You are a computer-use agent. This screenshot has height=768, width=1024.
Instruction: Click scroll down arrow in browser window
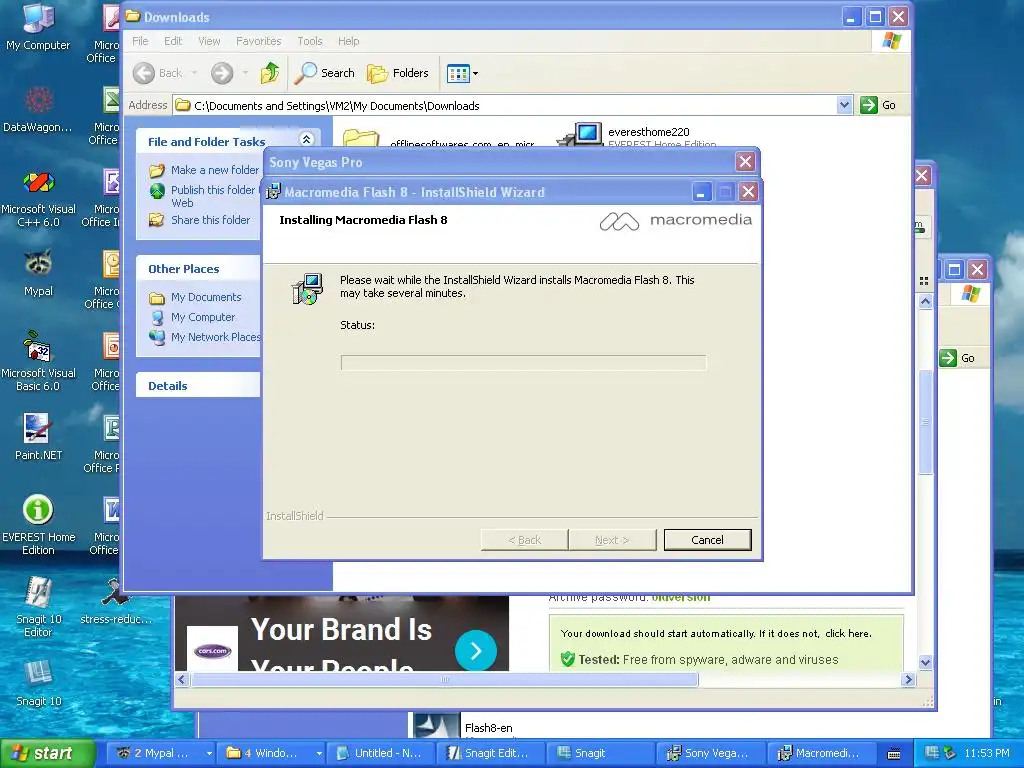[x=925, y=662]
